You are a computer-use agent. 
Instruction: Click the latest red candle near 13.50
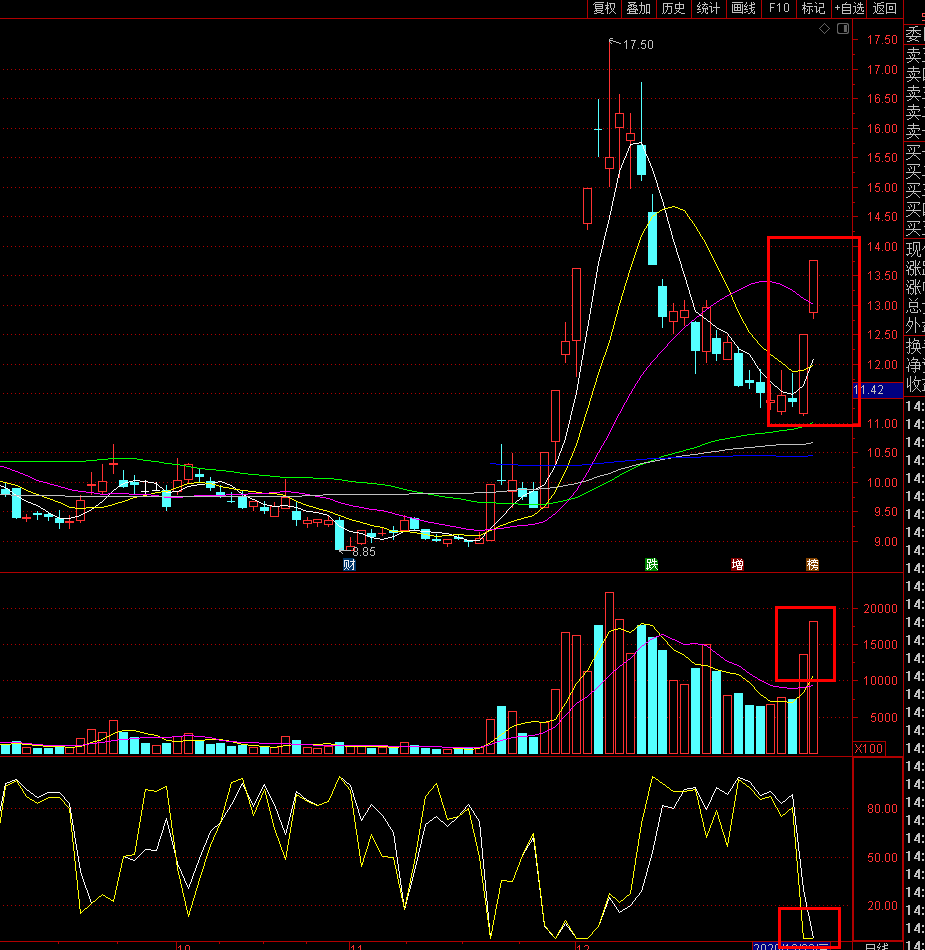(813, 287)
